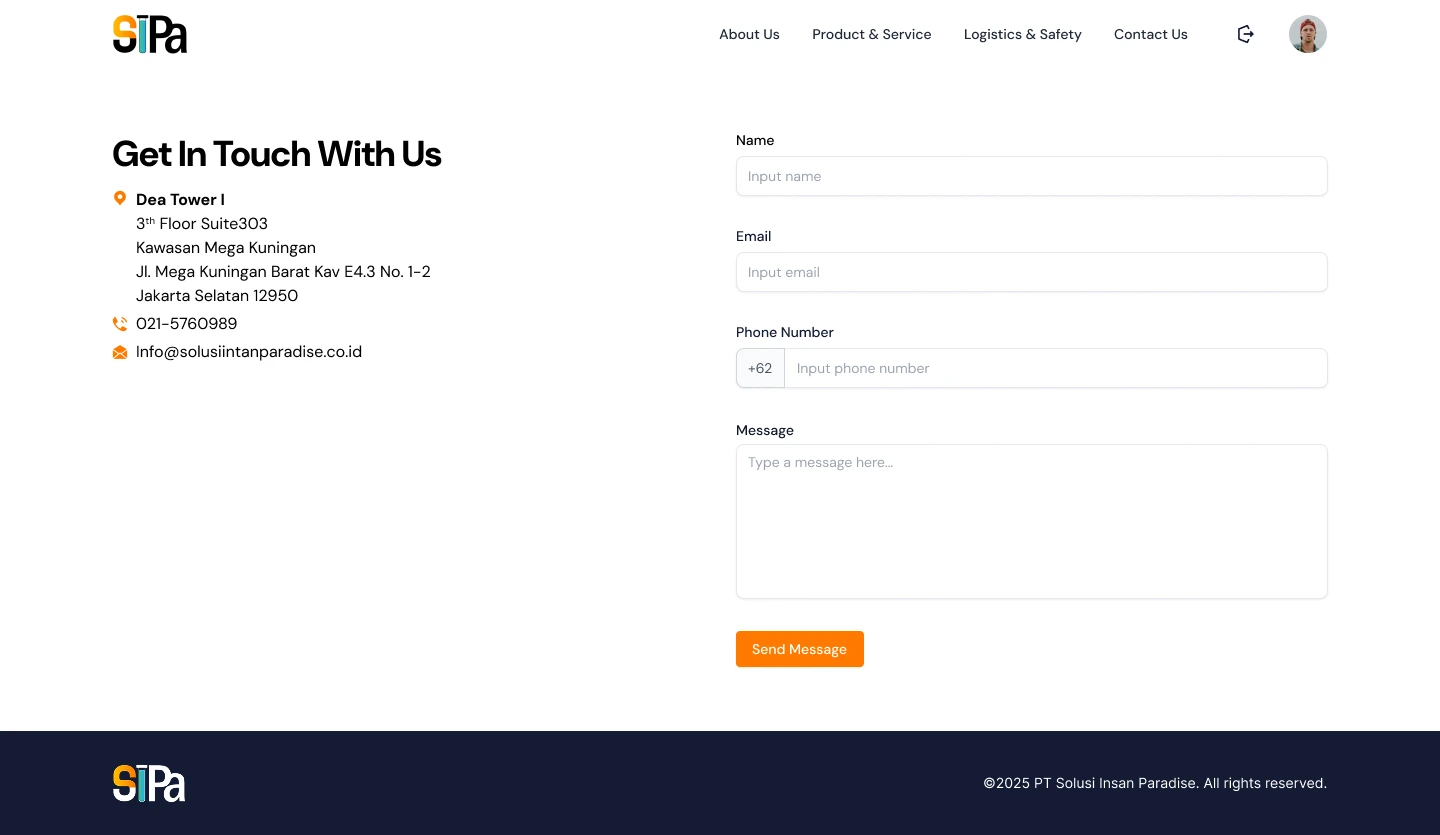
Task: Click into the Email input field
Action: coord(1031,272)
